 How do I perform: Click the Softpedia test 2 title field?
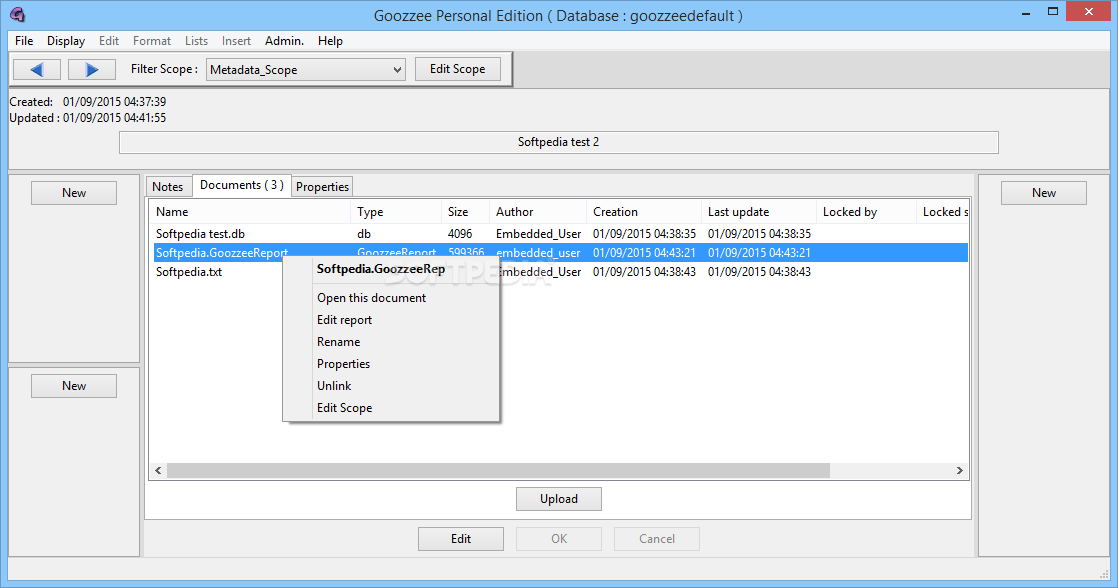(558, 143)
